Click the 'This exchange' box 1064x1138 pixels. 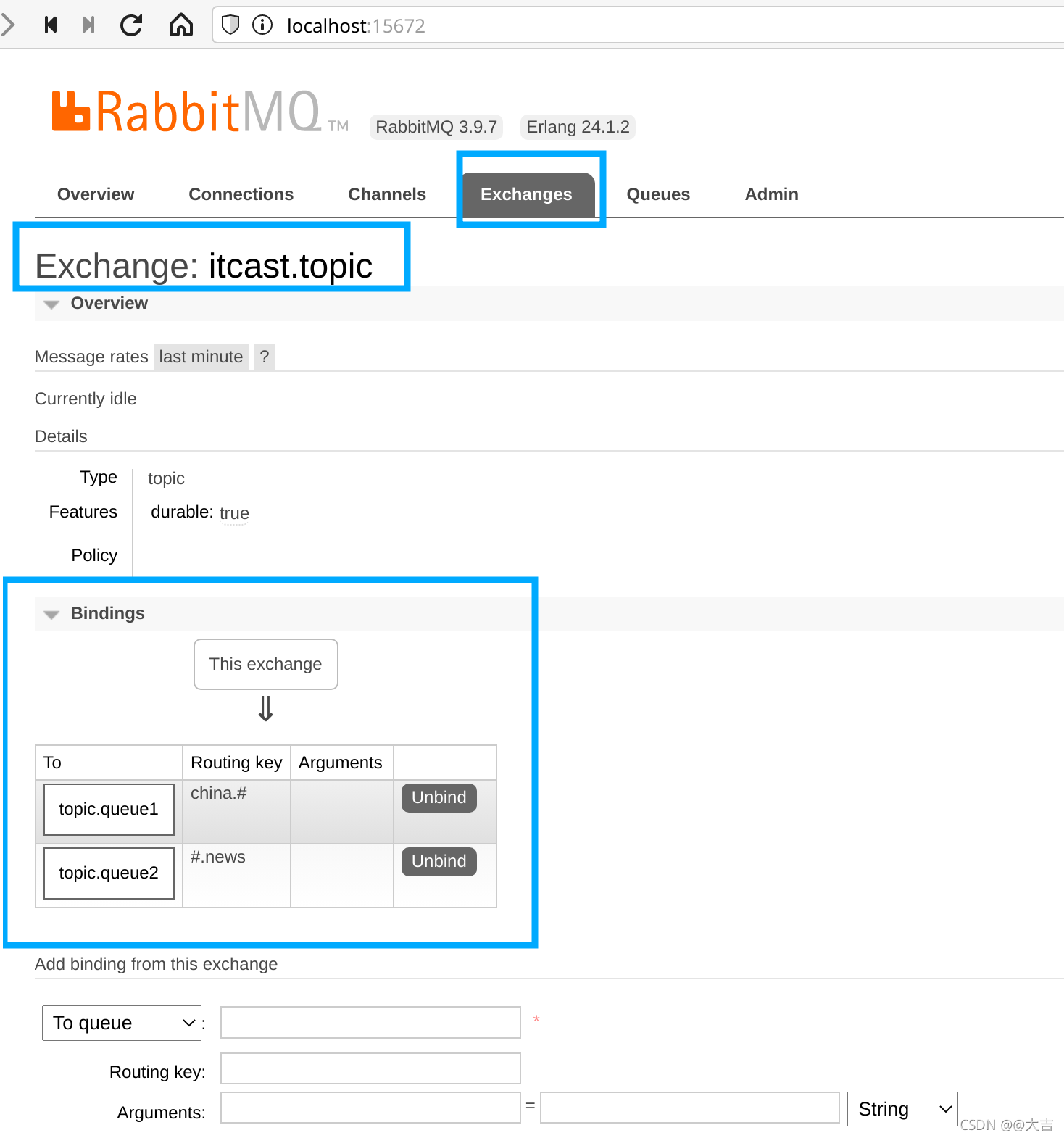(x=266, y=664)
